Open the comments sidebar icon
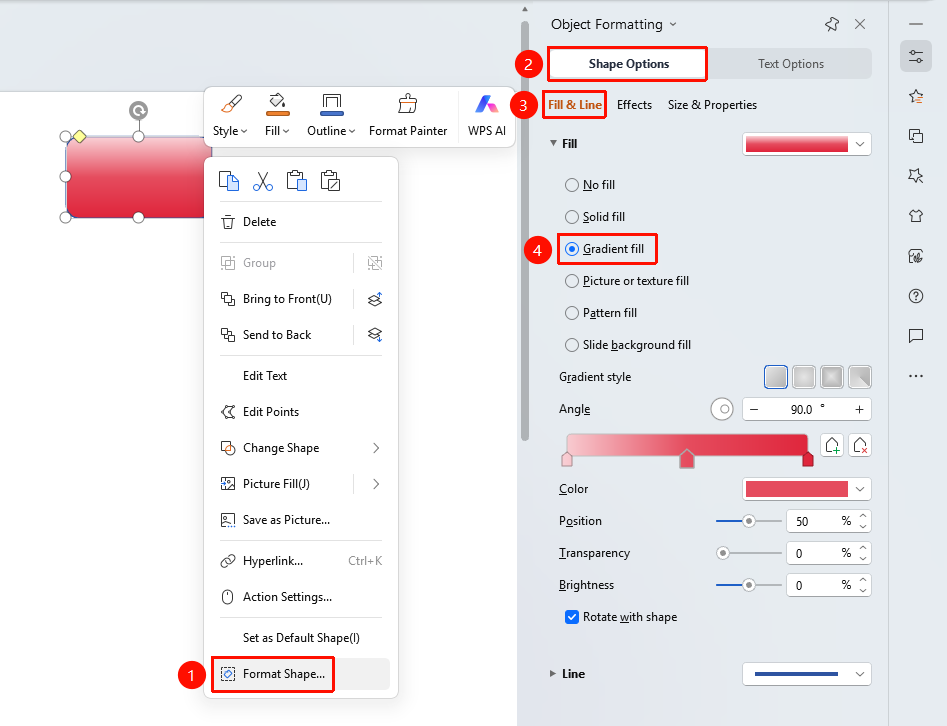Screen dimensions: 947x726 [x=916, y=336]
